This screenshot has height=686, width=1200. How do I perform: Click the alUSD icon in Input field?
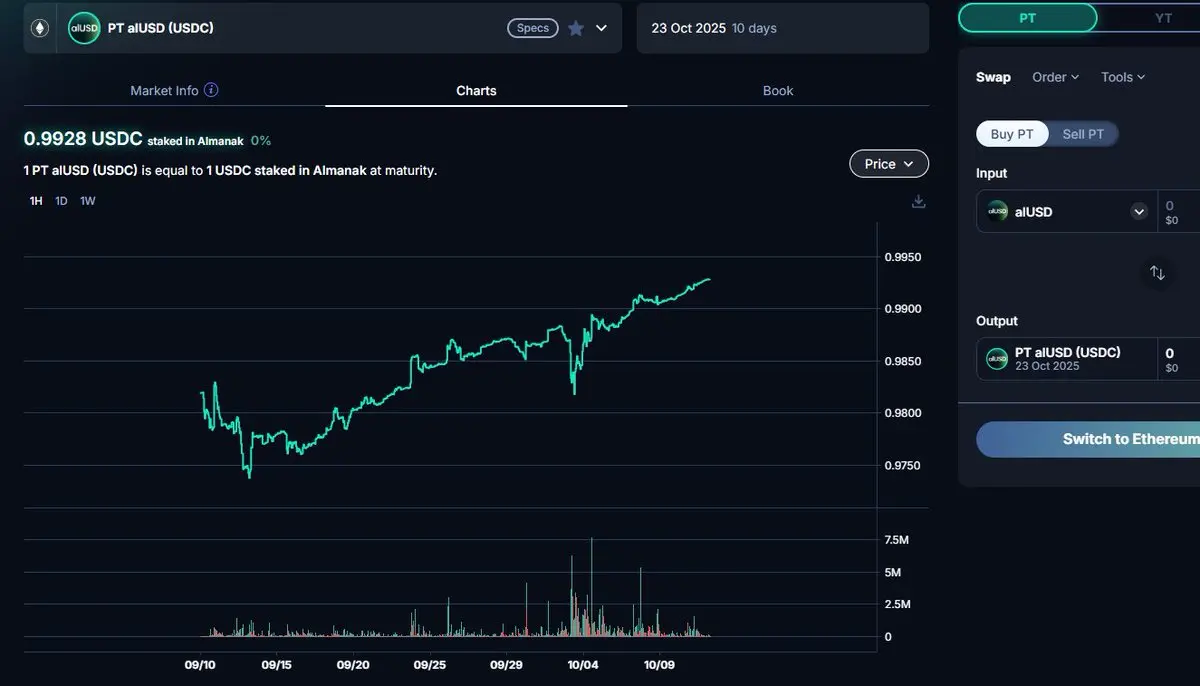(x=997, y=211)
